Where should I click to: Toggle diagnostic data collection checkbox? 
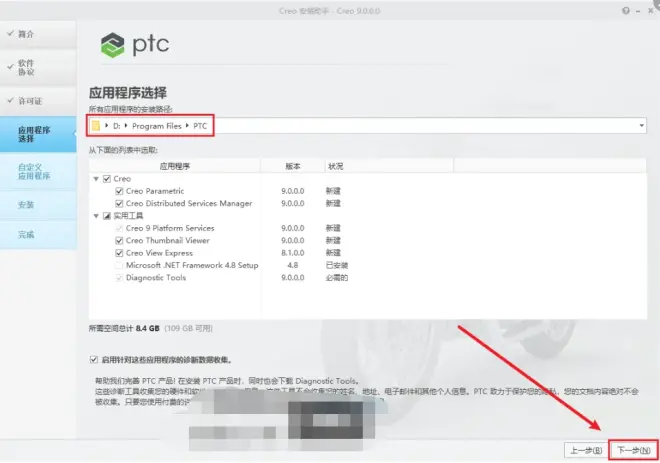(94, 359)
